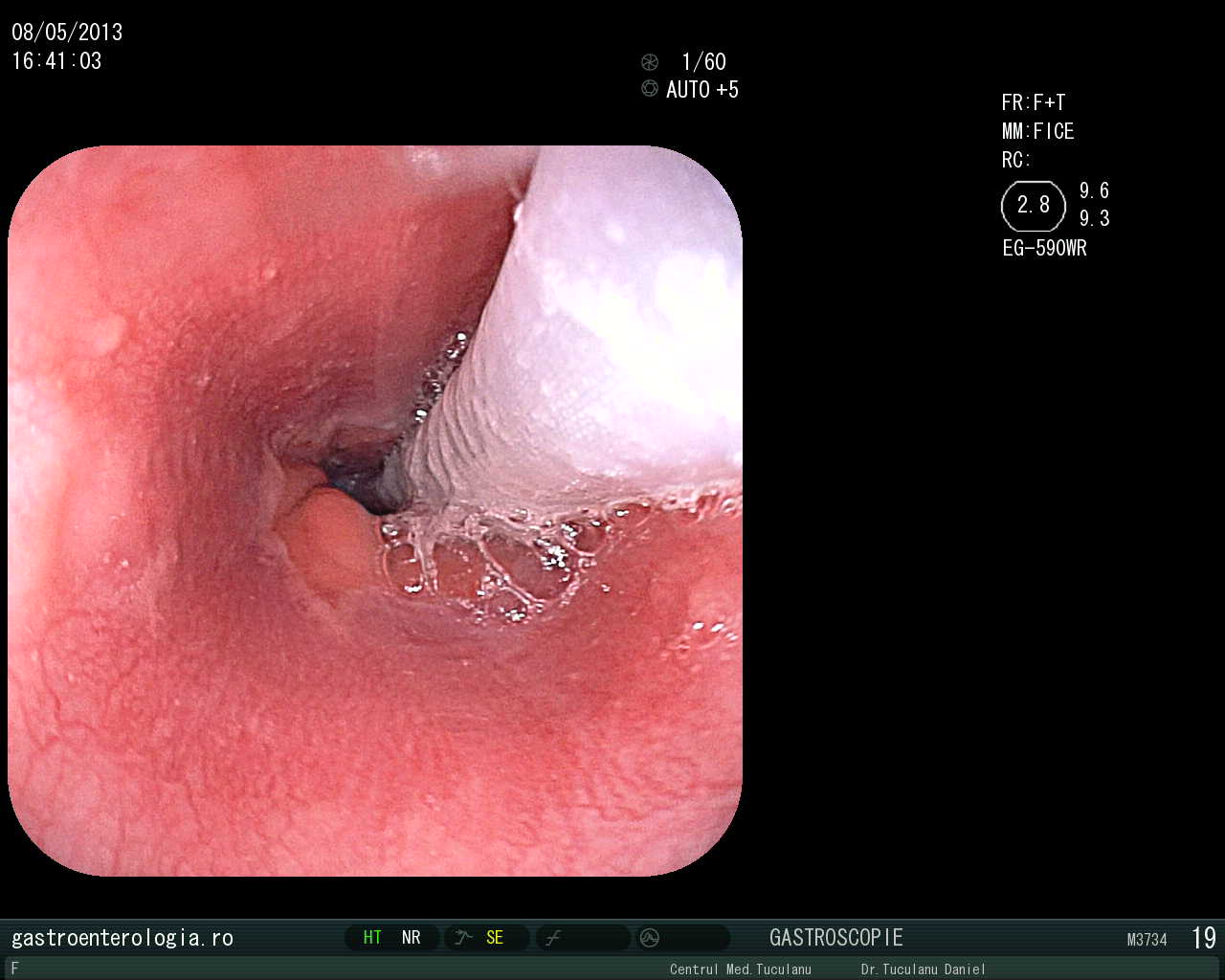Screen dimensions: 1225x980
Task: Click the iris icon beside AUTO +5
Action: (650, 89)
